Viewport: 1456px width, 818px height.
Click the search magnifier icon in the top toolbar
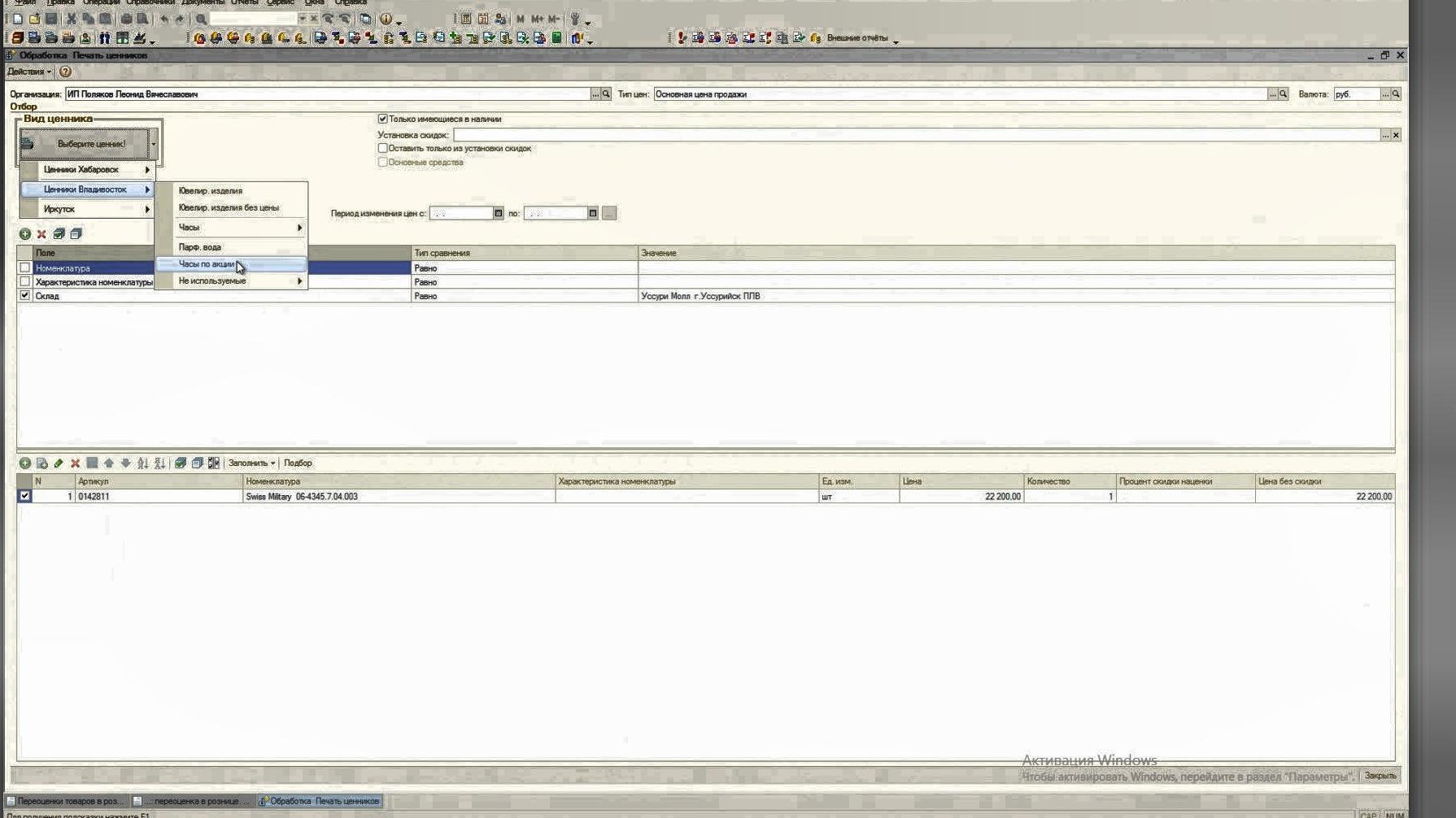pos(201,19)
